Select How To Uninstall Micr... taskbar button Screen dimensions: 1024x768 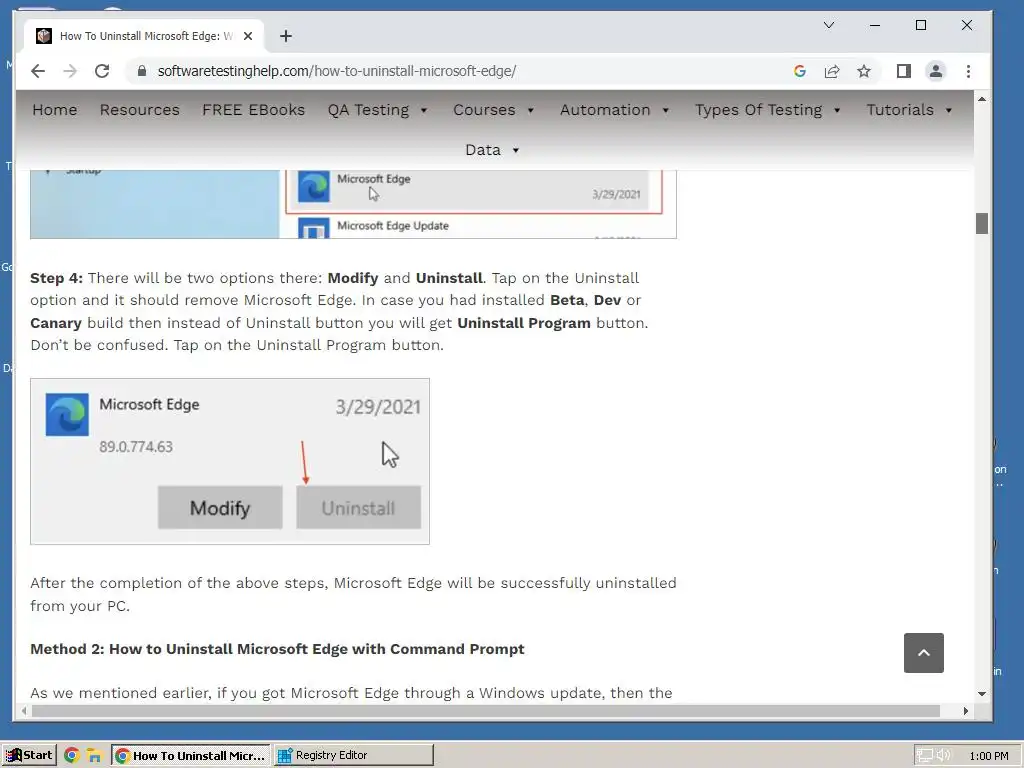point(191,755)
